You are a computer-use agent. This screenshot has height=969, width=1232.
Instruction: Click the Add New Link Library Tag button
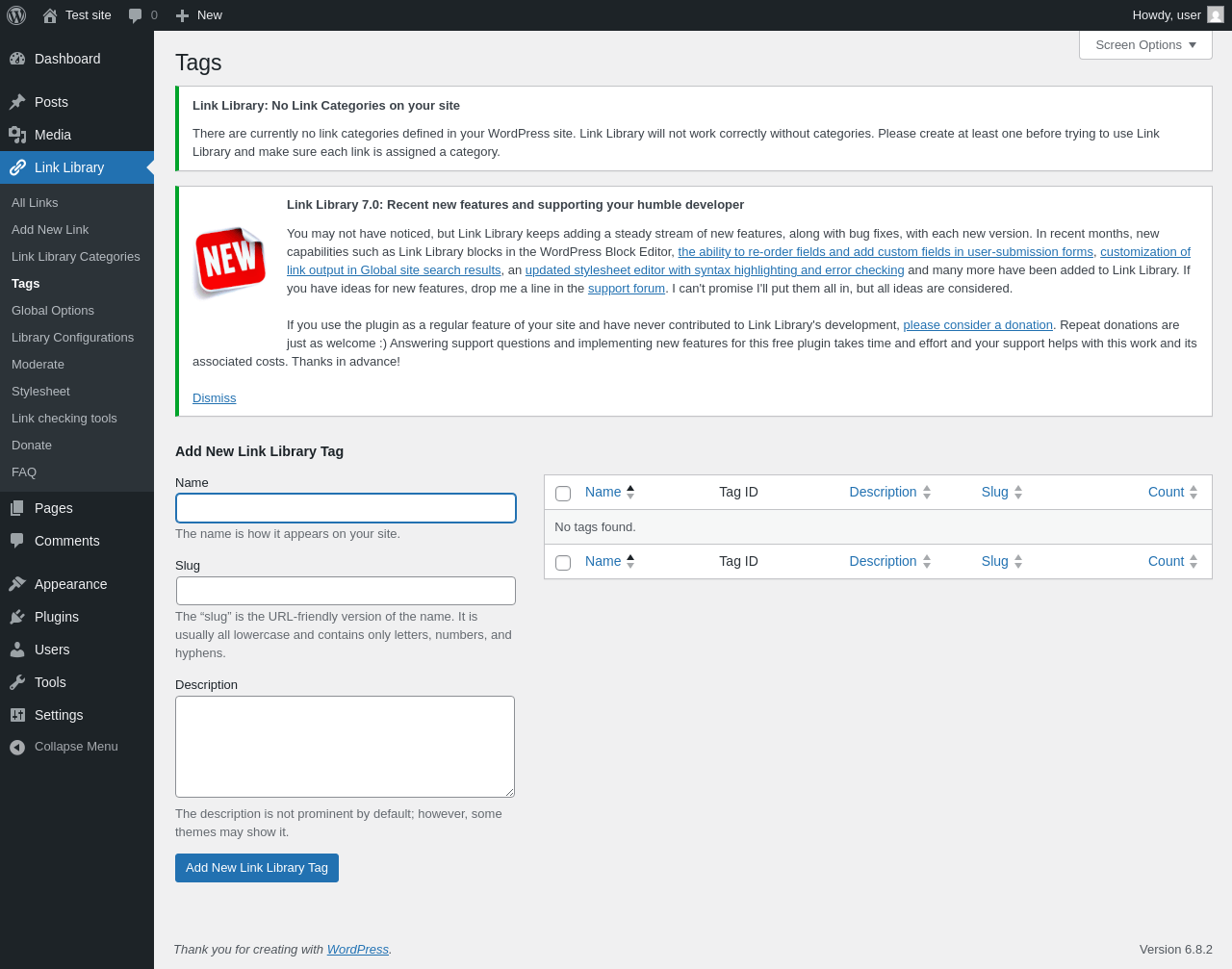click(257, 868)
